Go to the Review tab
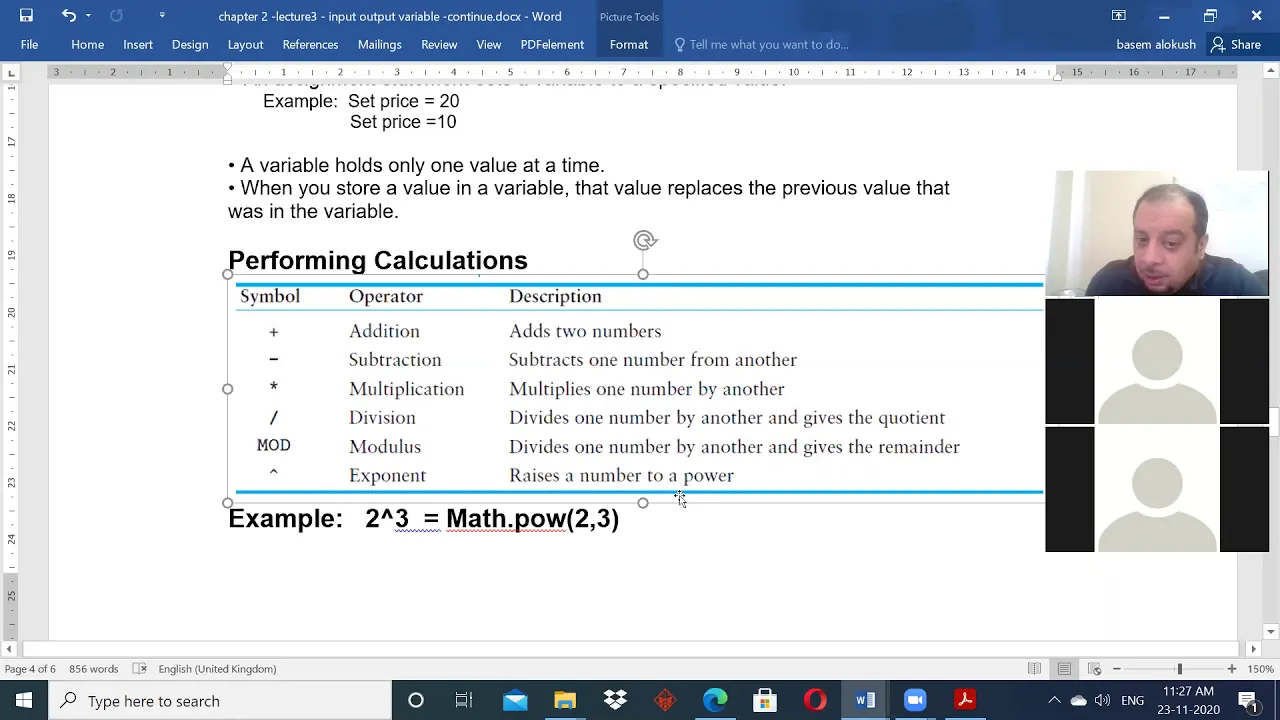The image size is (1280, 720). coord(439,44)
